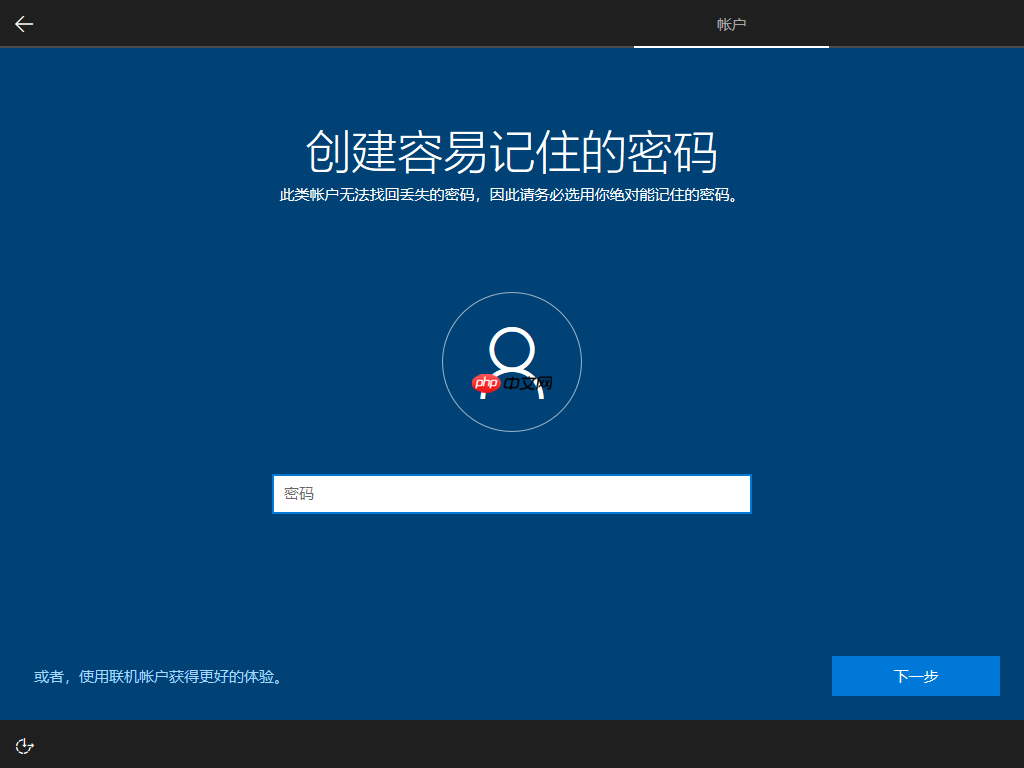Click the 下一步 button
Image resolution: width=1024 pixels, height=768 pixels.
[x=915, y=676]
